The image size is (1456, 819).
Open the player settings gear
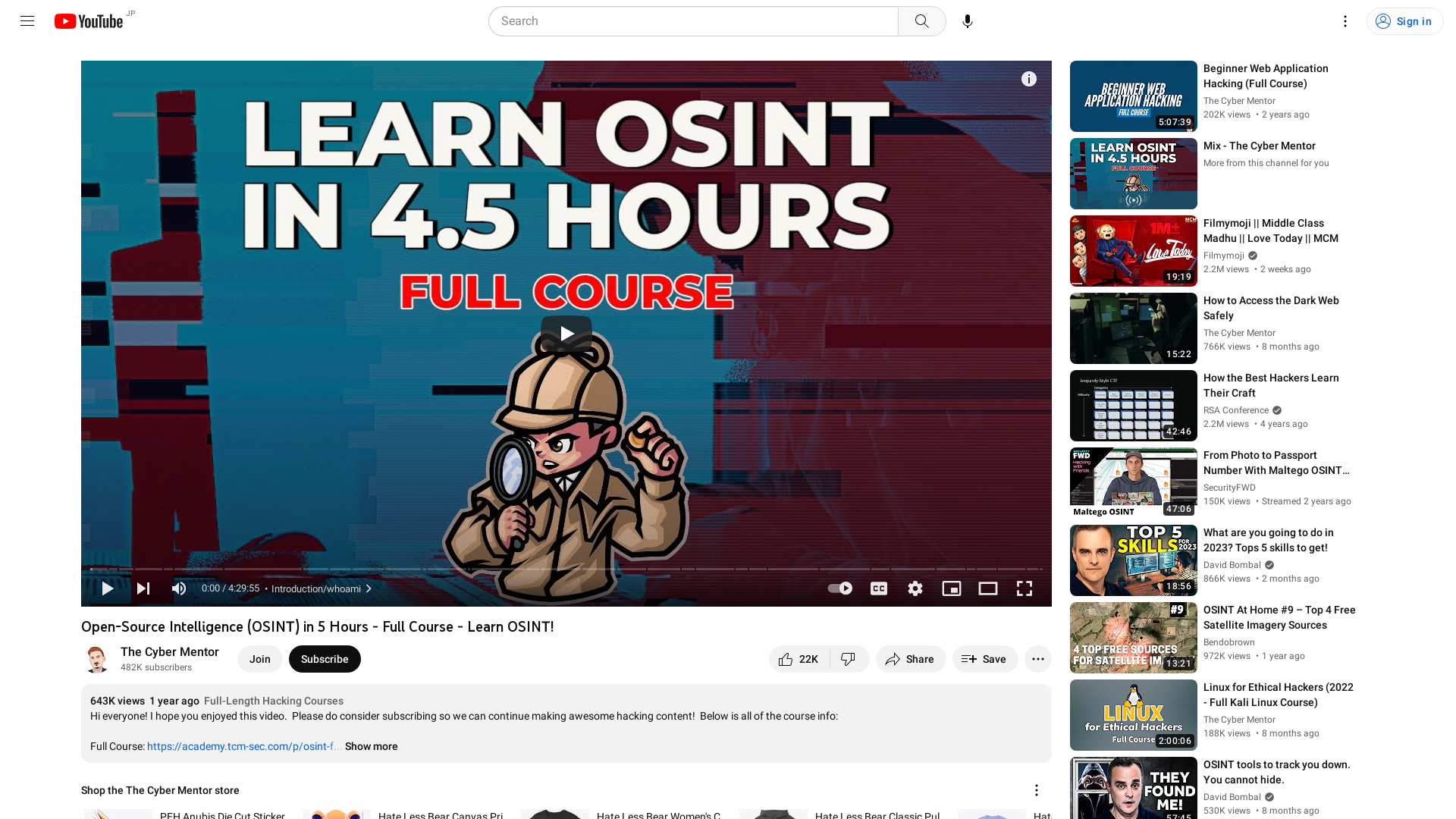(915, 588)
